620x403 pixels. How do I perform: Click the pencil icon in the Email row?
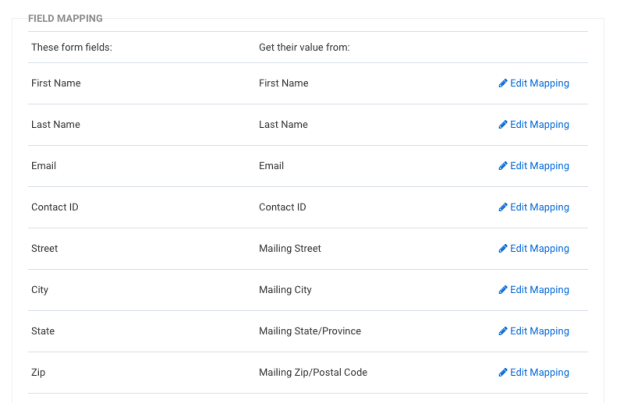pos(503,166)
